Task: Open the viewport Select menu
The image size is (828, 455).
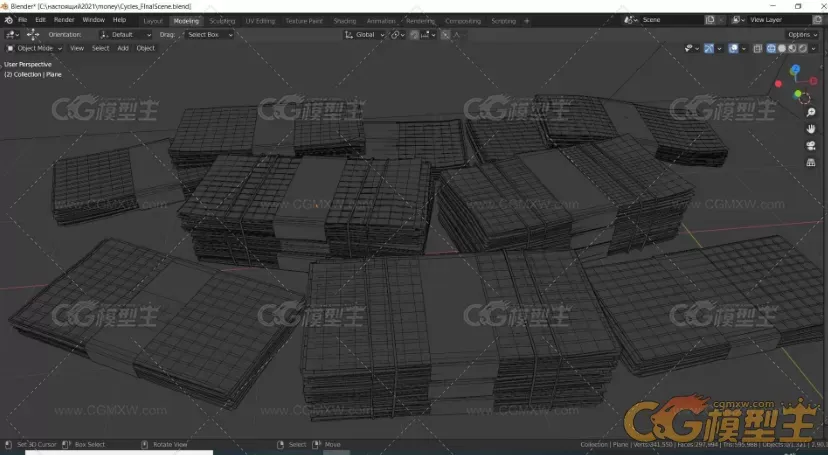Action: pyautogui.click(x=100, y=48)
